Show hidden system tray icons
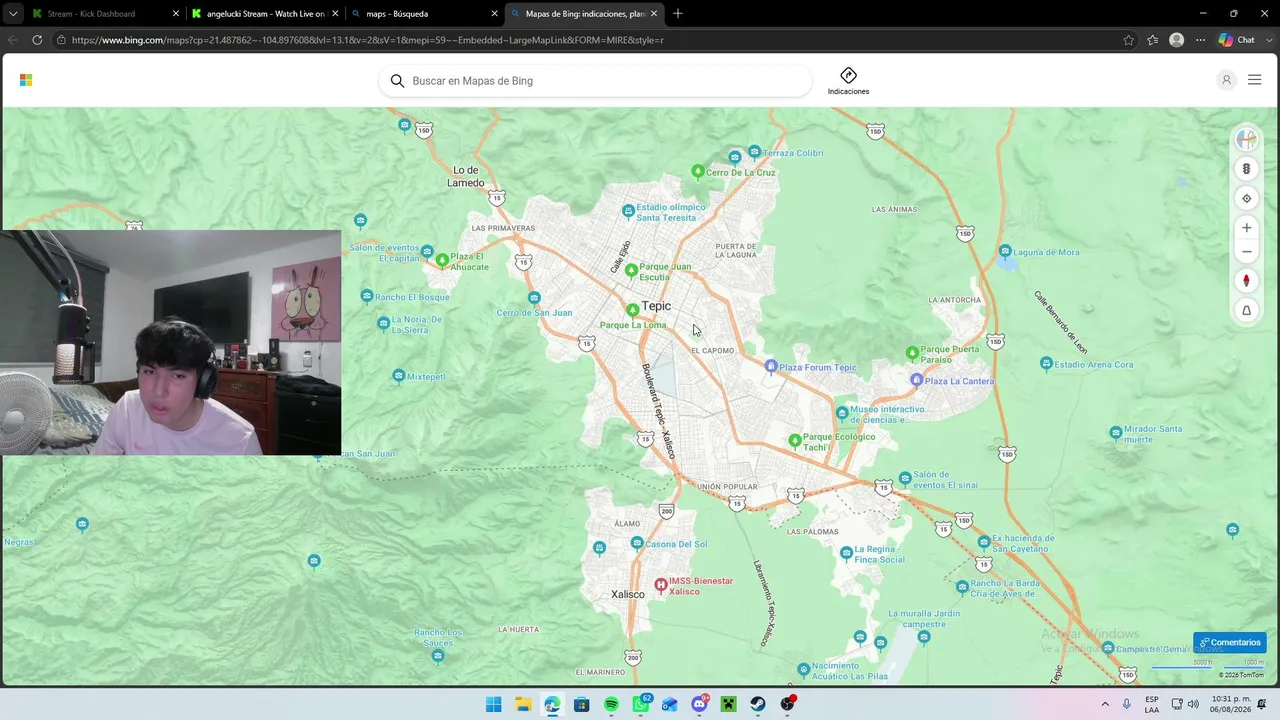The image size is (1280, 720). coord(1105,704)
